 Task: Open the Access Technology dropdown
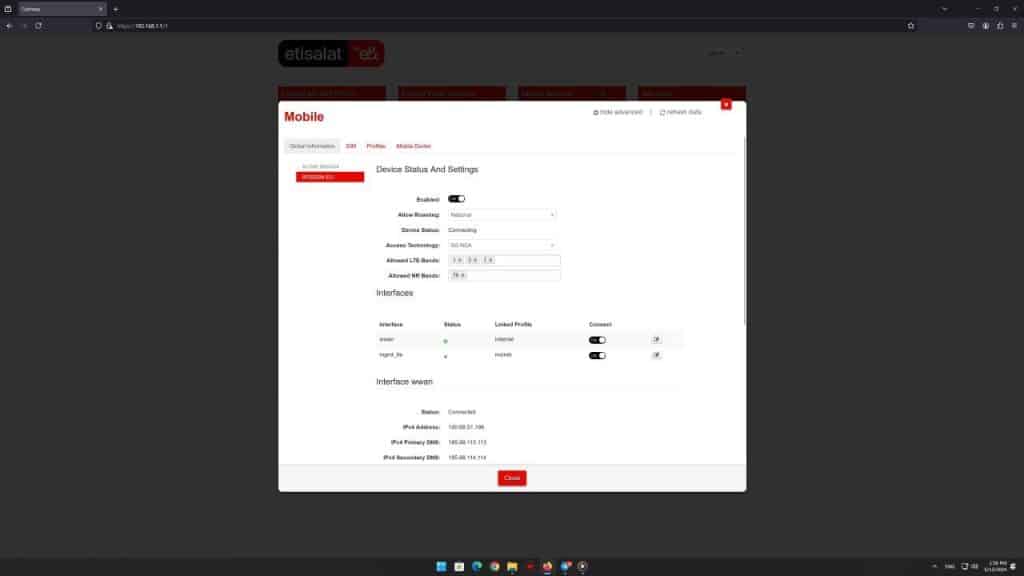coord(502,246)
